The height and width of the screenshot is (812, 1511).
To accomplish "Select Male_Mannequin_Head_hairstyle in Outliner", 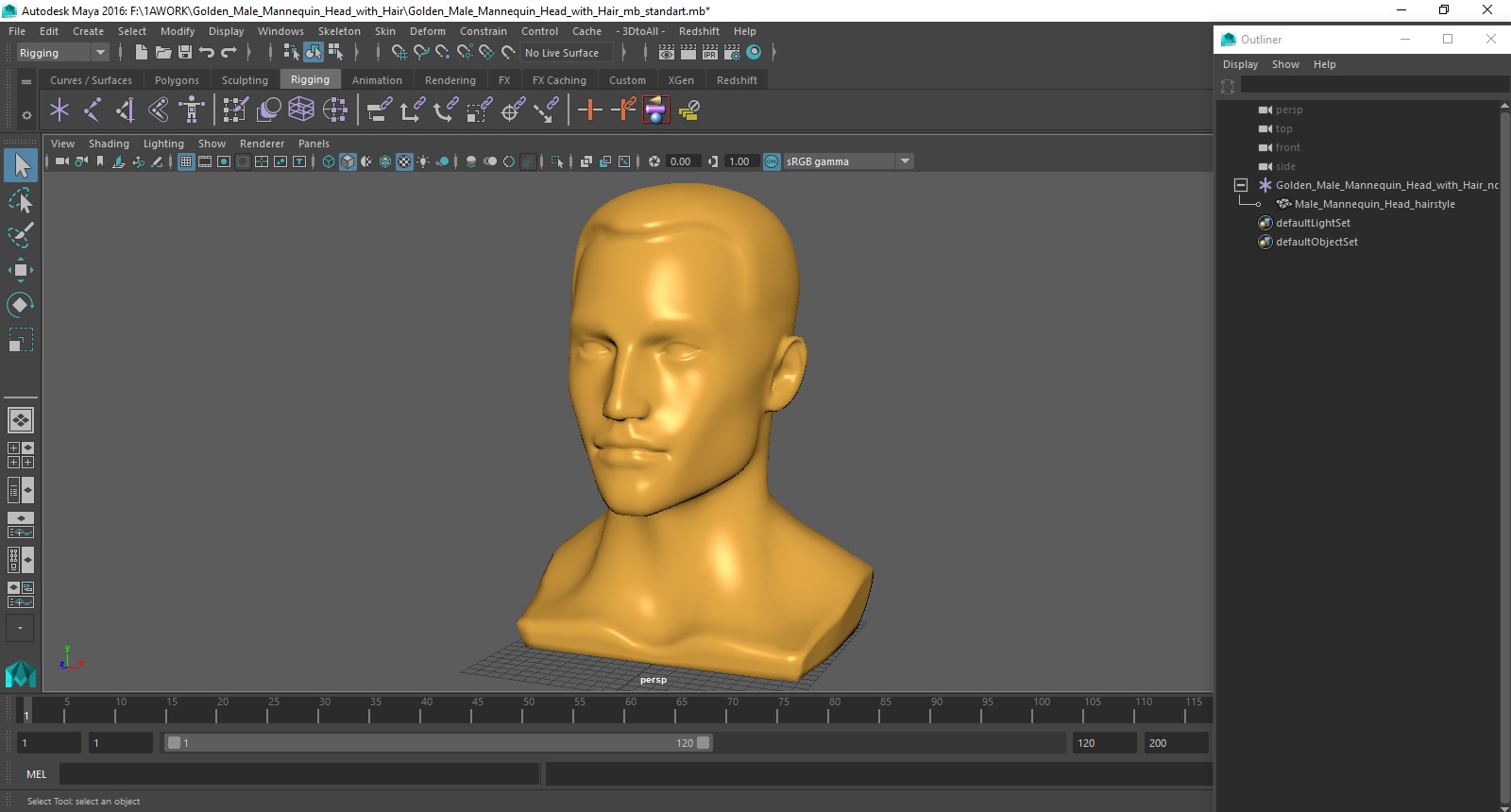I will [x=1374, y=204].
